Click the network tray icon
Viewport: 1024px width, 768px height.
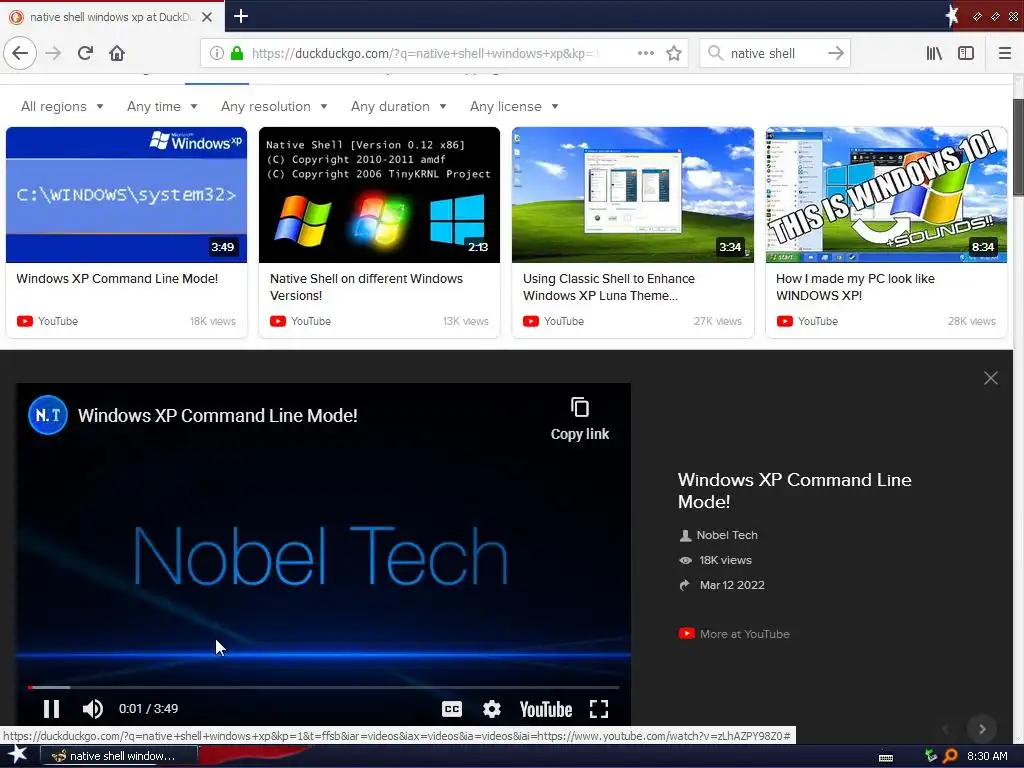coord(931,756)
